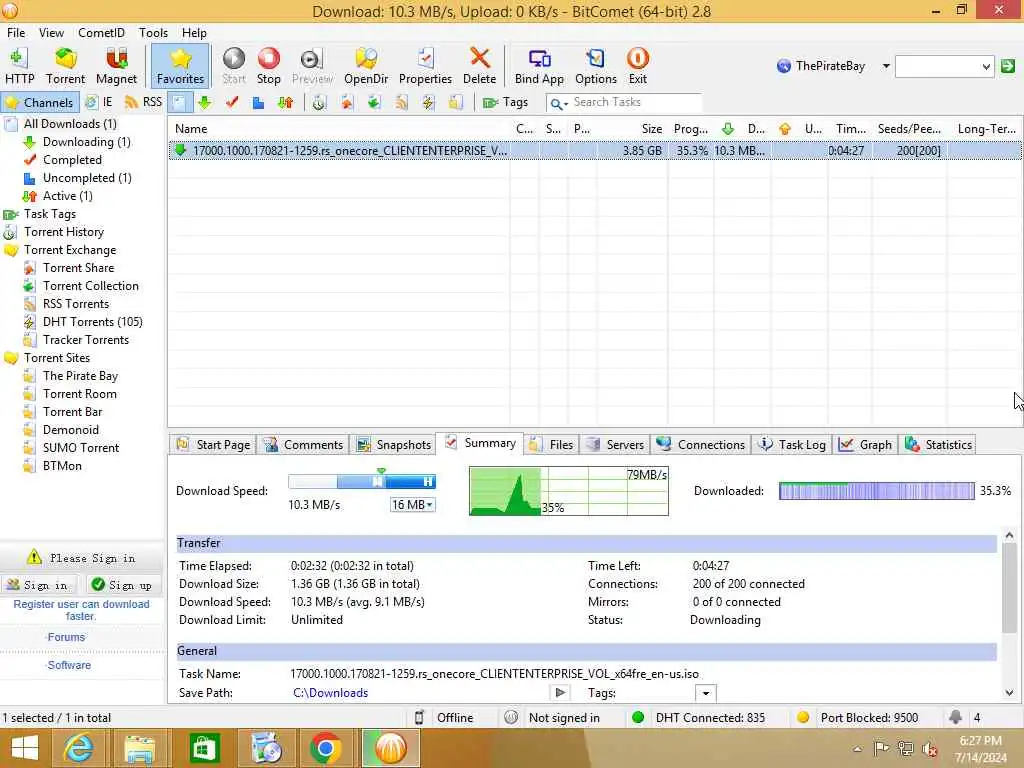The image size is (1024, 768).
Task: Open the Software link
Action: click(69, 665)
